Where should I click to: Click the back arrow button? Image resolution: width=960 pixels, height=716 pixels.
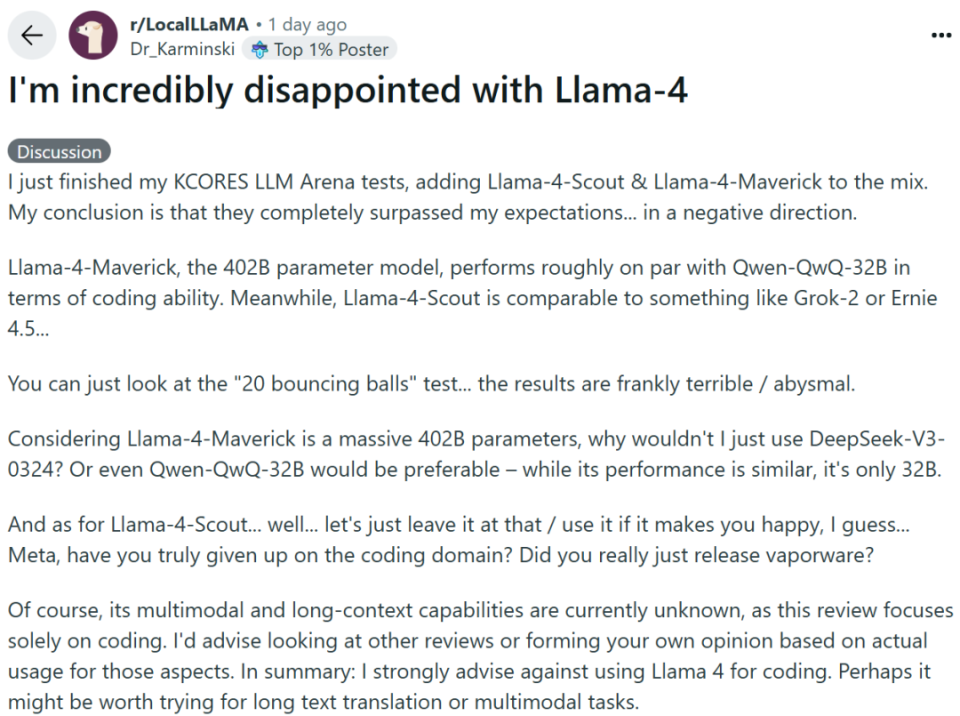[x=32, y=36]
